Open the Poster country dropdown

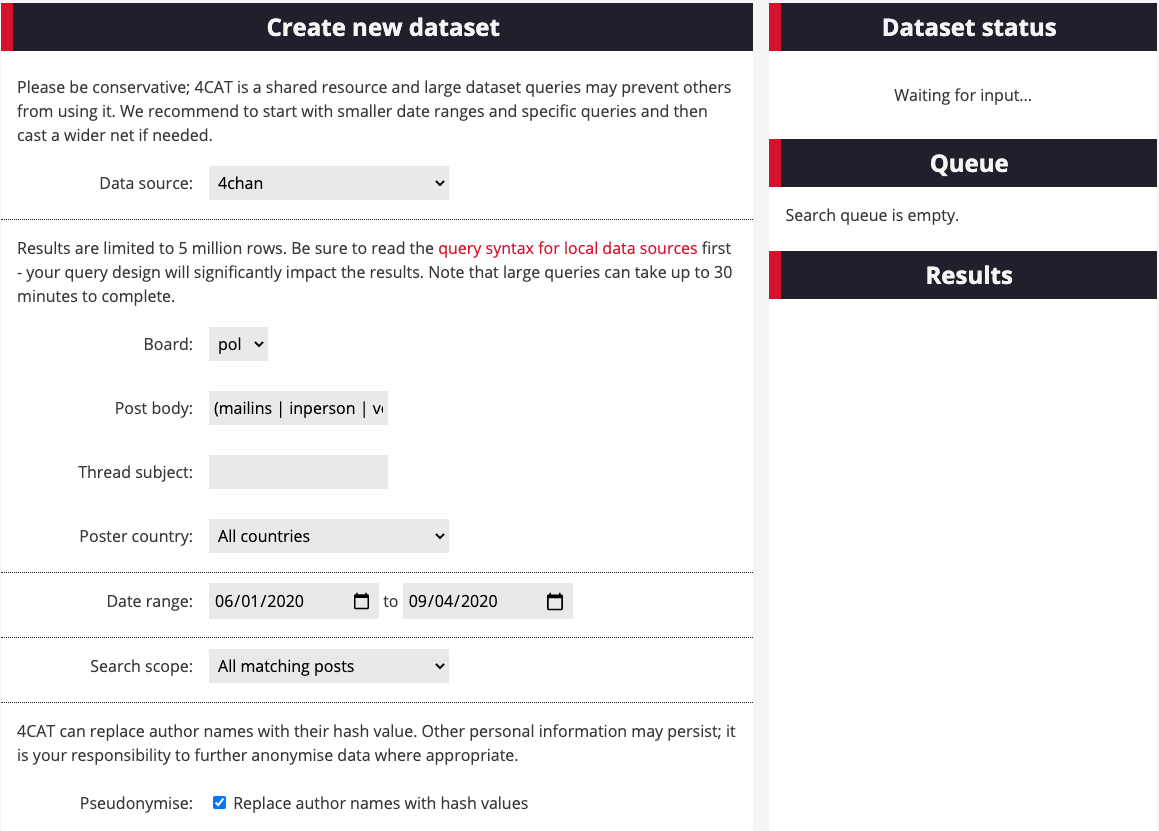(x=328, y=536)
